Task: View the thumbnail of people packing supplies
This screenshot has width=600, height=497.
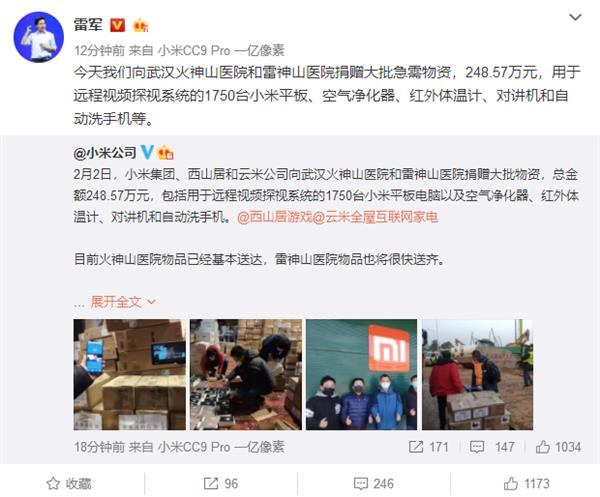Action: (x=246, y=375)
